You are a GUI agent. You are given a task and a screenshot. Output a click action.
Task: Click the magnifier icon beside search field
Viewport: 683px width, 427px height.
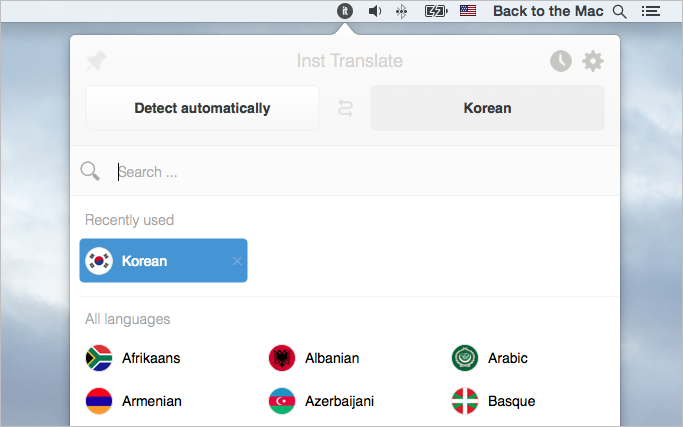(90, 171)
